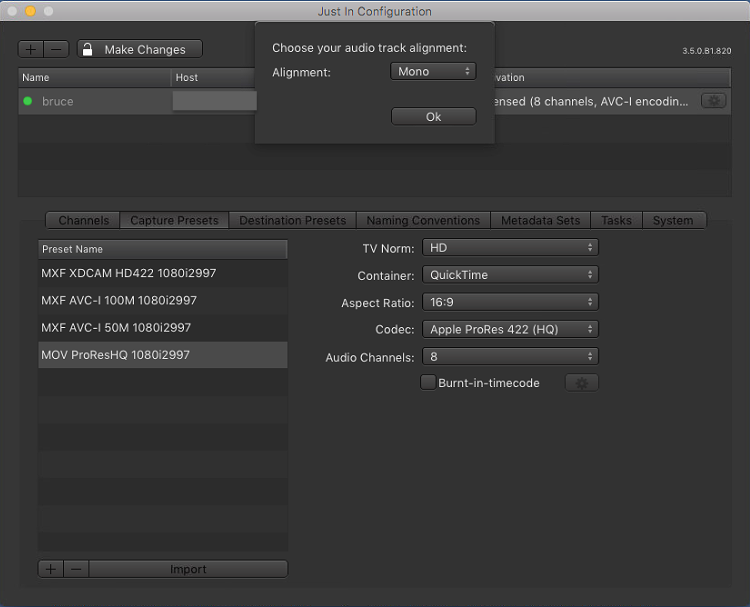Open the Burnt-in-timecode gear settings
The height and width of the screenshot is (607, 750).
582,383
